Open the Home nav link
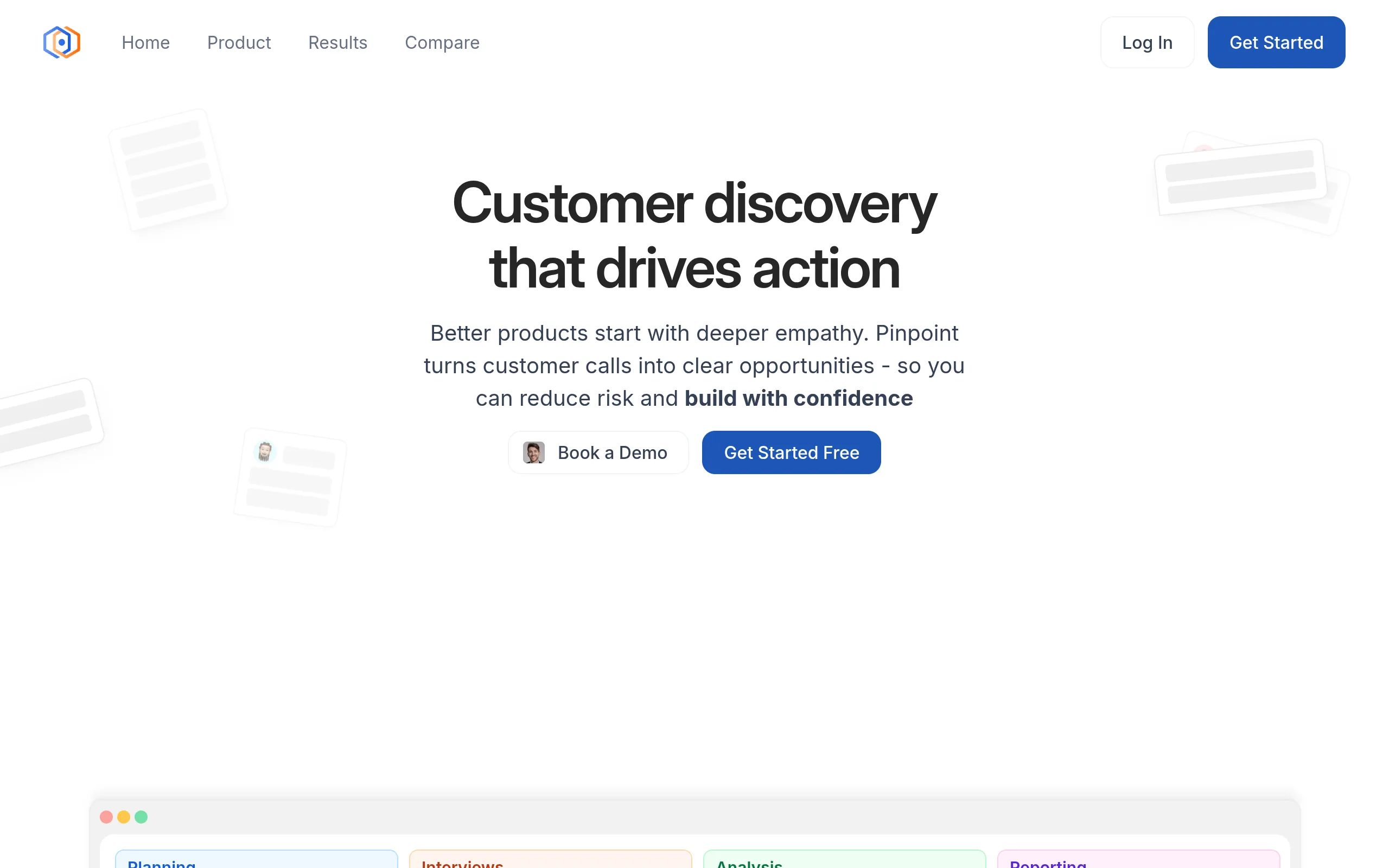Screen dimensions: 1389x868 click(x=145, y=42)
